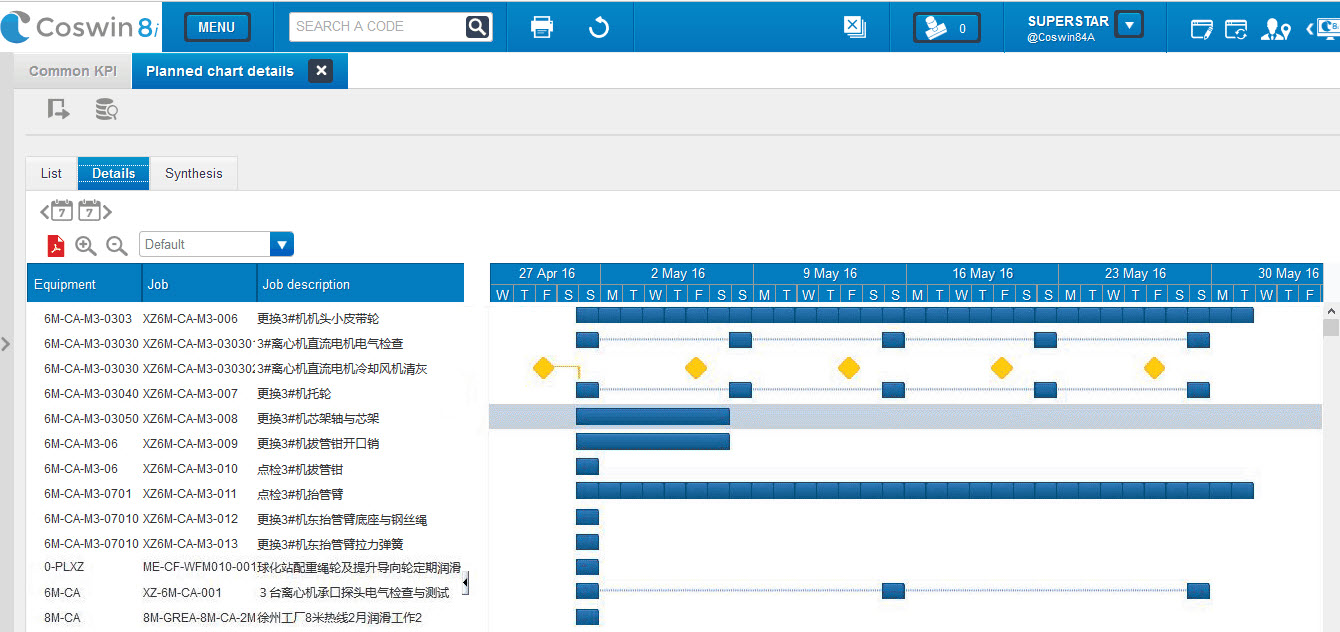Open the window-with-pencil icon in header
Viewport: 1340px width, 632px height.
[x=1202, y=29]
